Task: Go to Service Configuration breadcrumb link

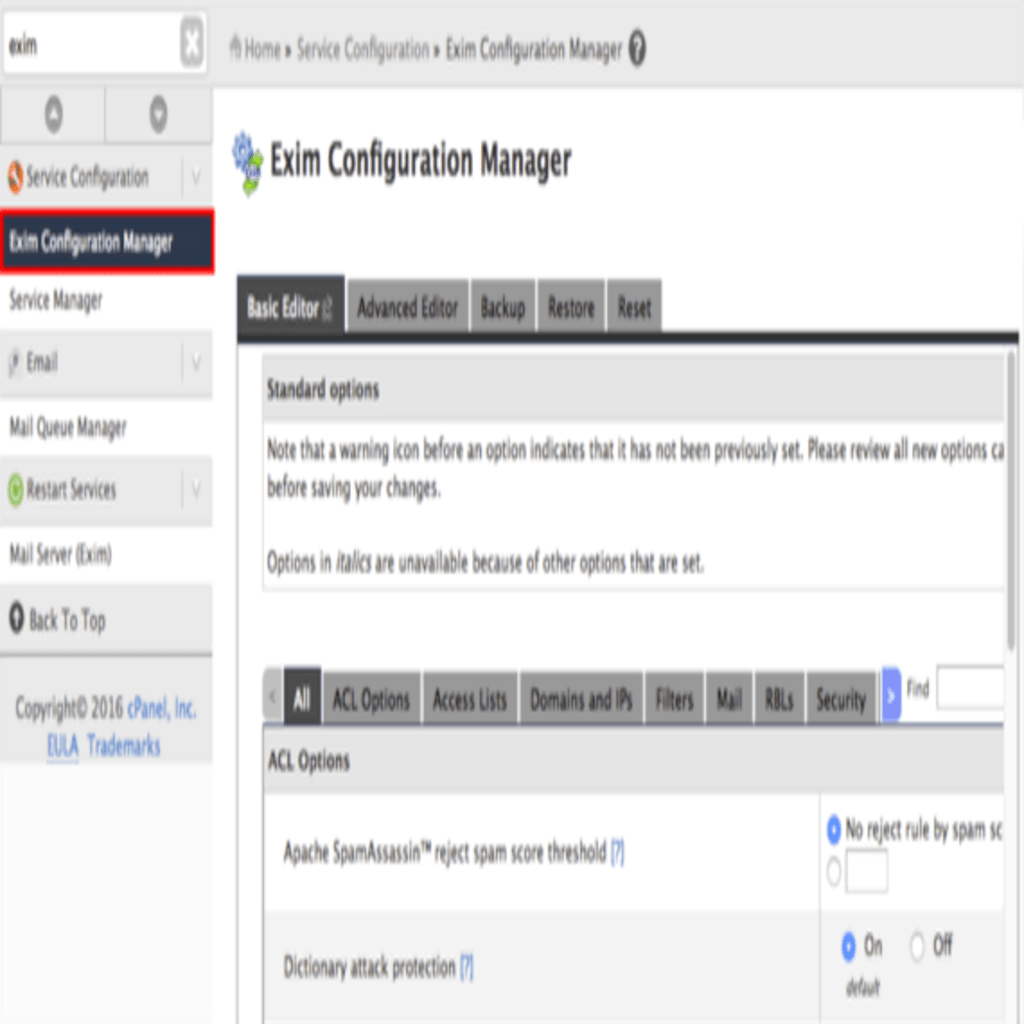Action: [x=363, y=49]
